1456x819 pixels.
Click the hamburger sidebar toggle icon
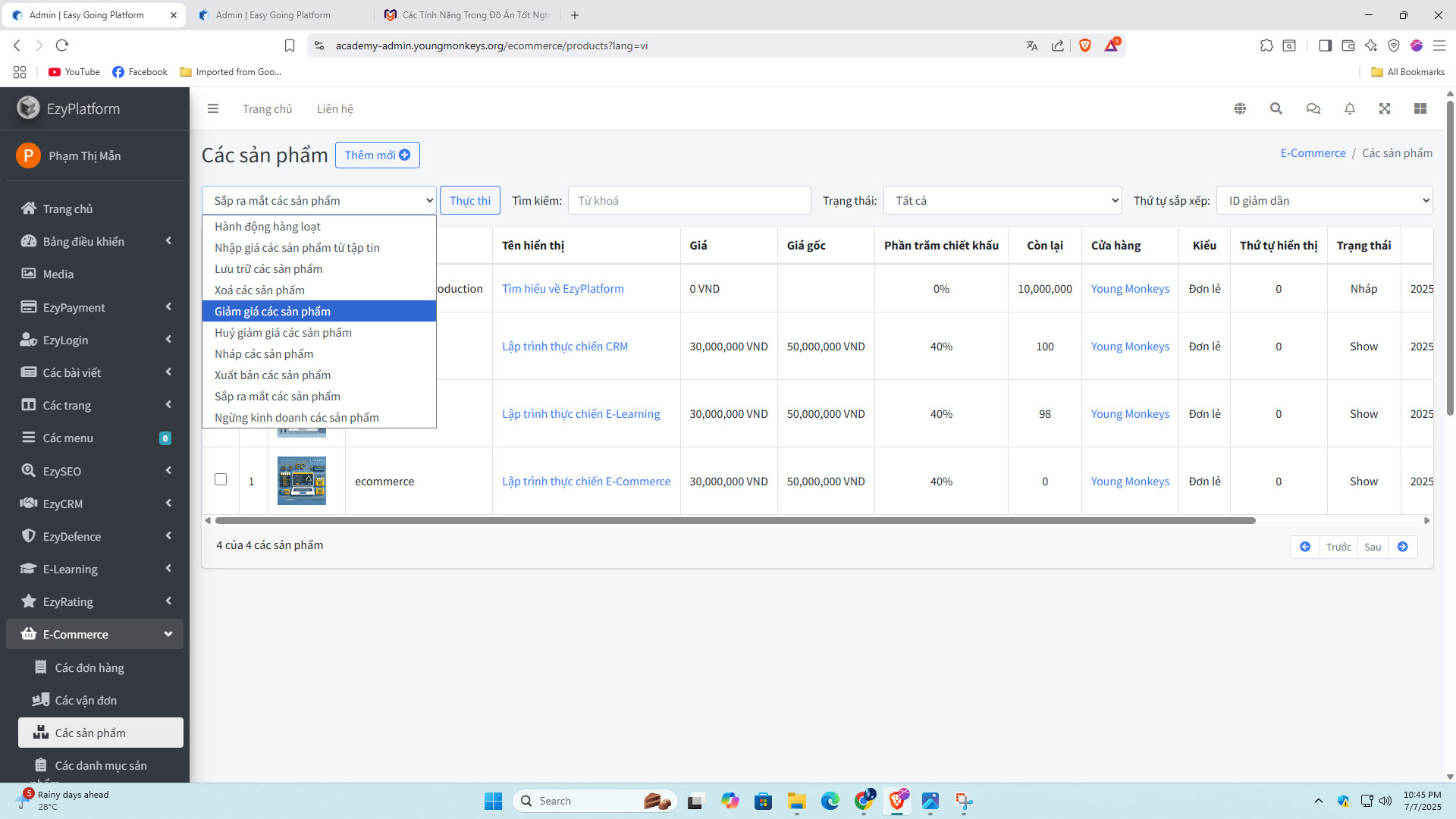(x=213, y=108)
